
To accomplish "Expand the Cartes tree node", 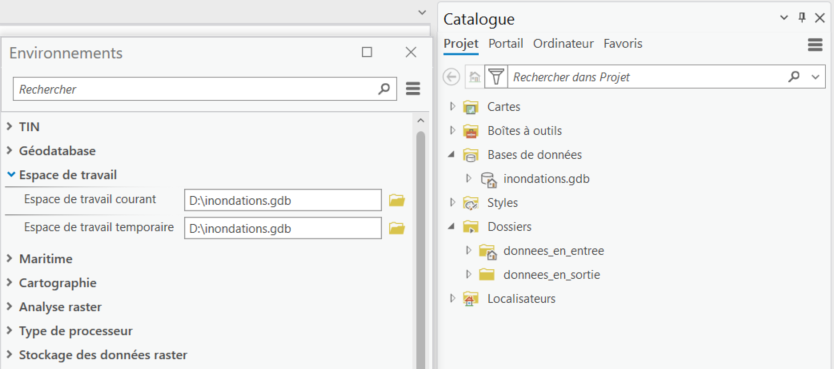I will coord(453,106).
